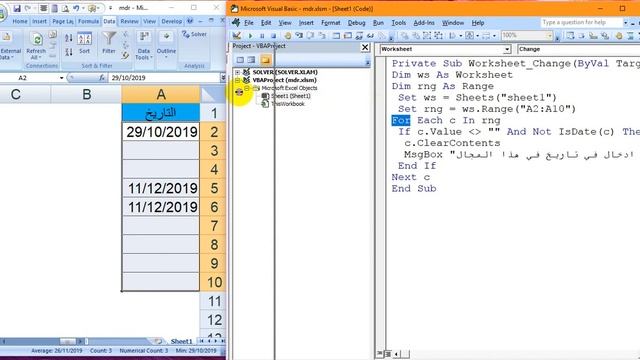Open Refresh All in Connections group
The image size is (640, 360).
tap(36, 46)
